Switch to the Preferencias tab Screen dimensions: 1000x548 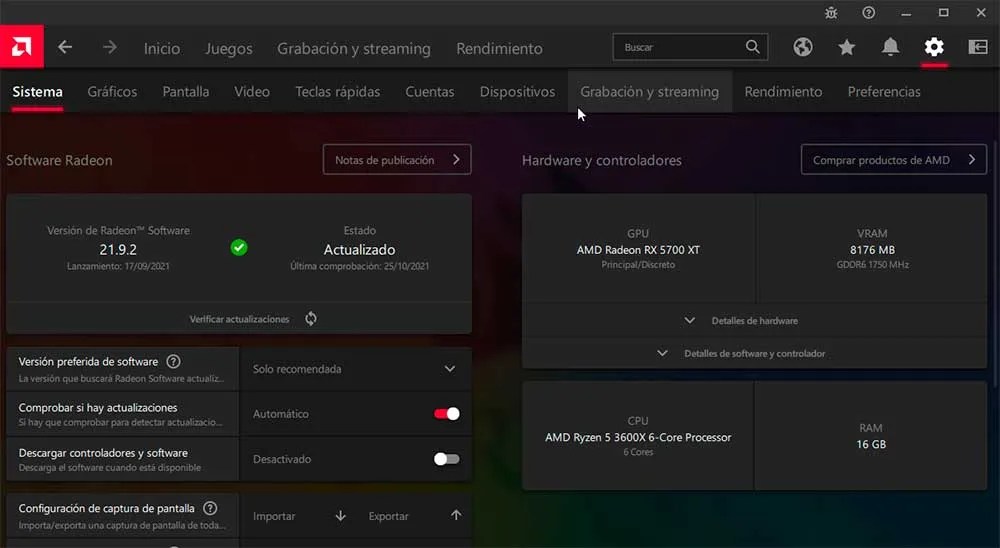(884, 91)
